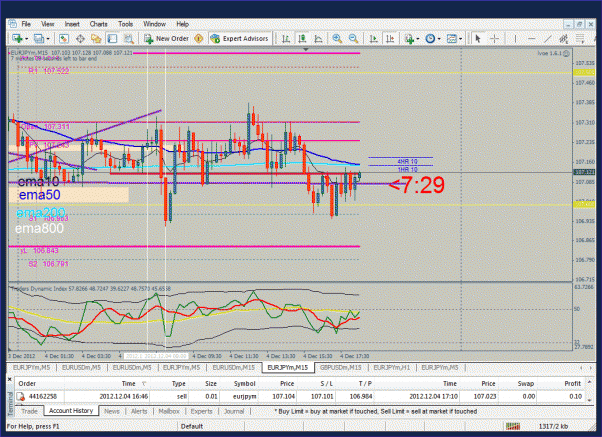Open the News terminal tab
602x437 pixels.
click(112, 411)
